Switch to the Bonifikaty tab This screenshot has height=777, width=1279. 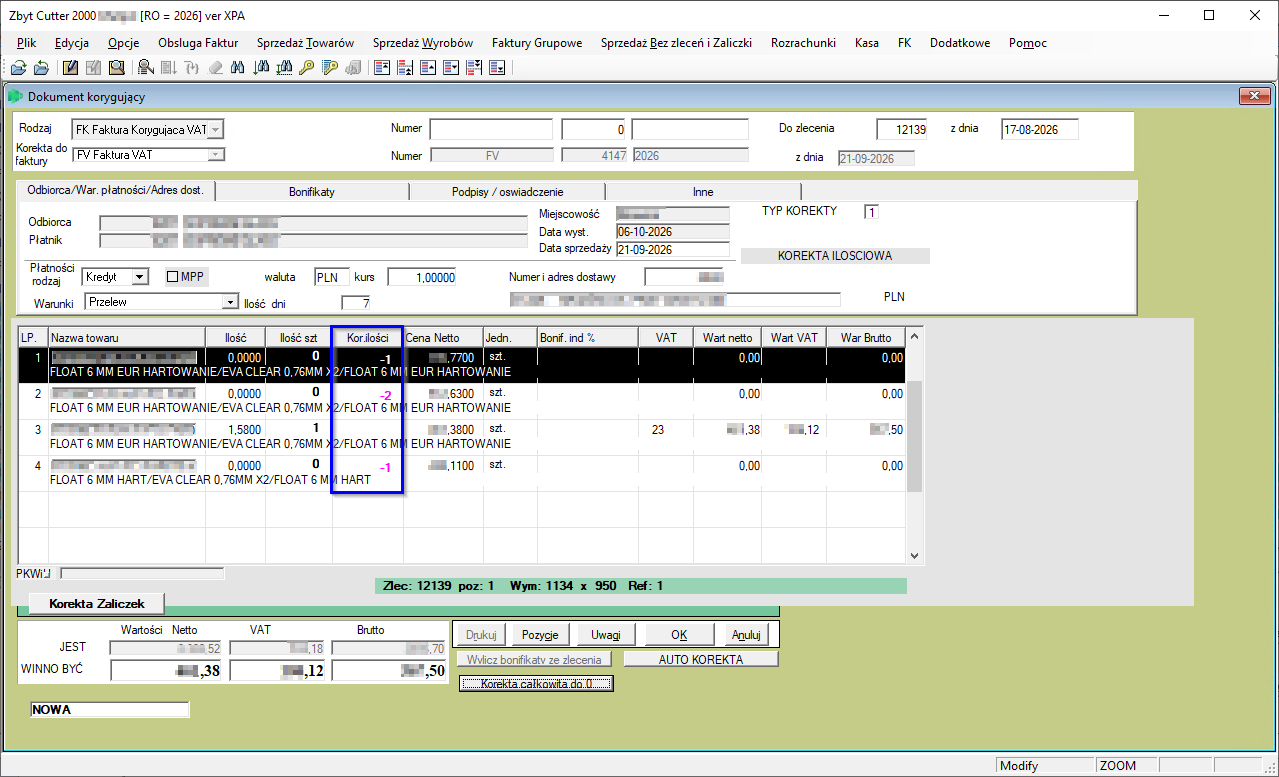click(312, 191)
